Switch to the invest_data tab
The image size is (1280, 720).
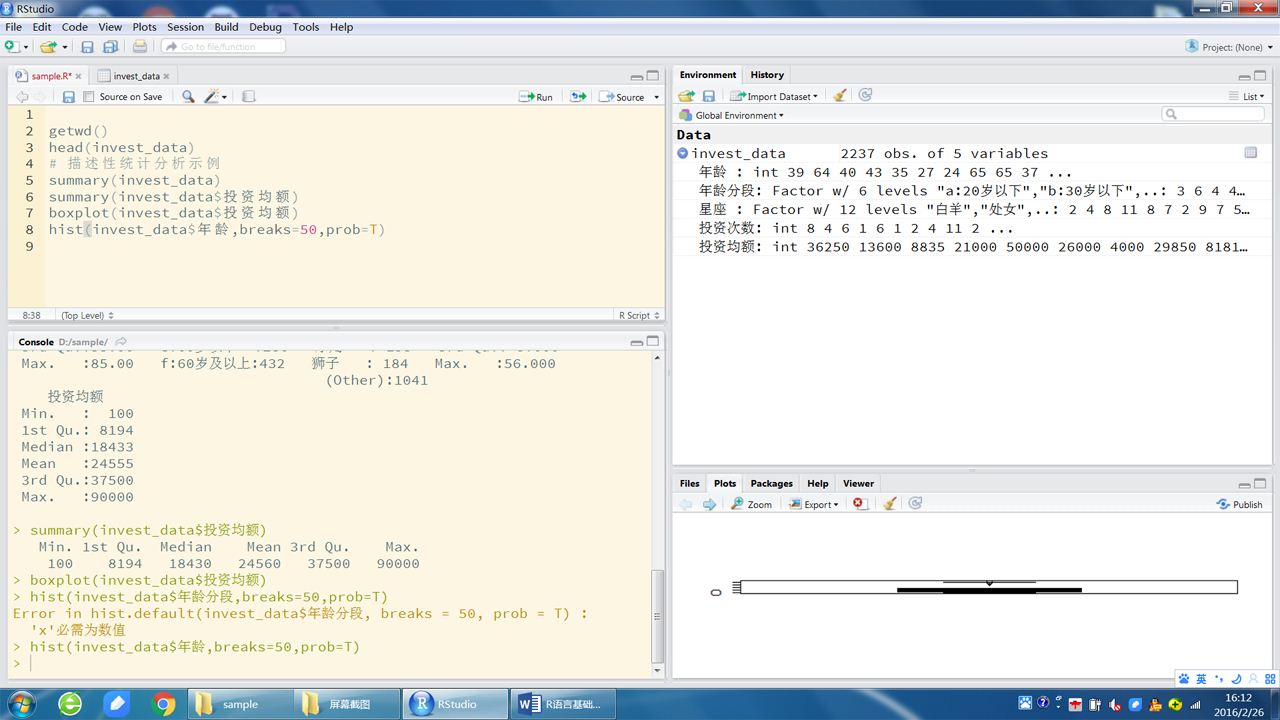[136, 76]
